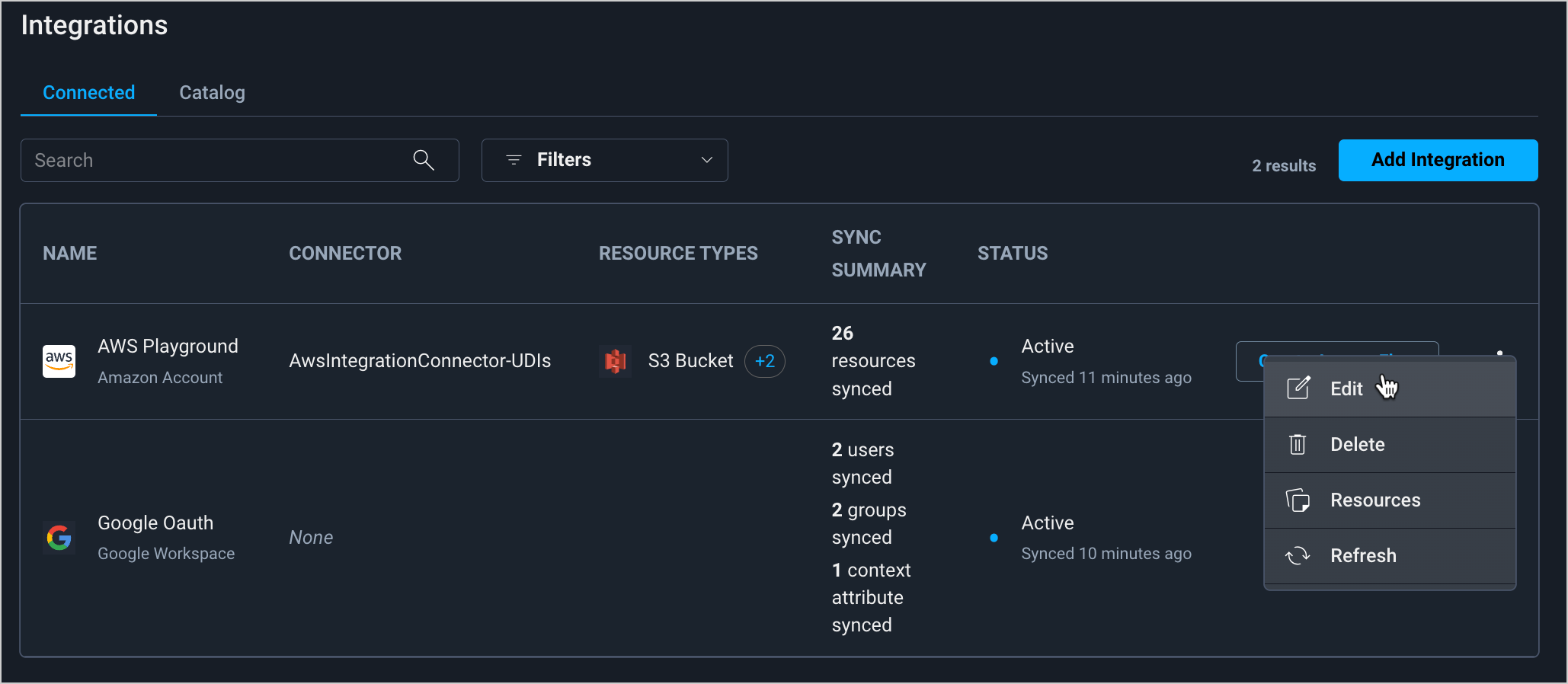Open the Google Oauth integration

click(x=155, y=523)
